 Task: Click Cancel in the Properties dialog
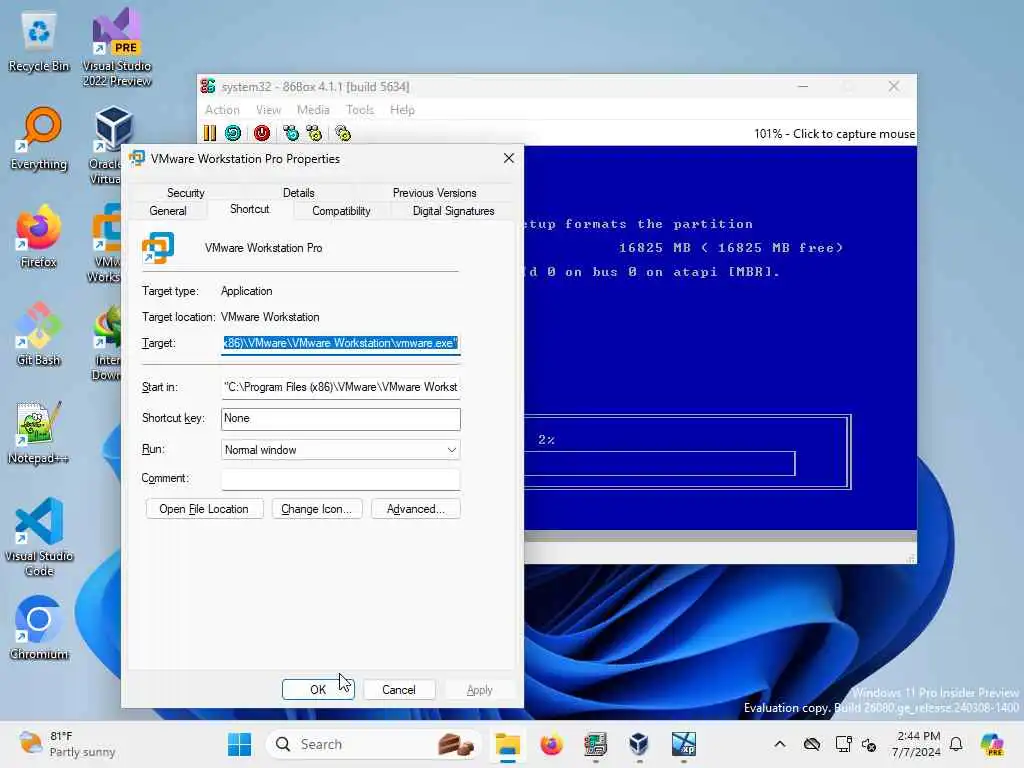tap(398, 690)
